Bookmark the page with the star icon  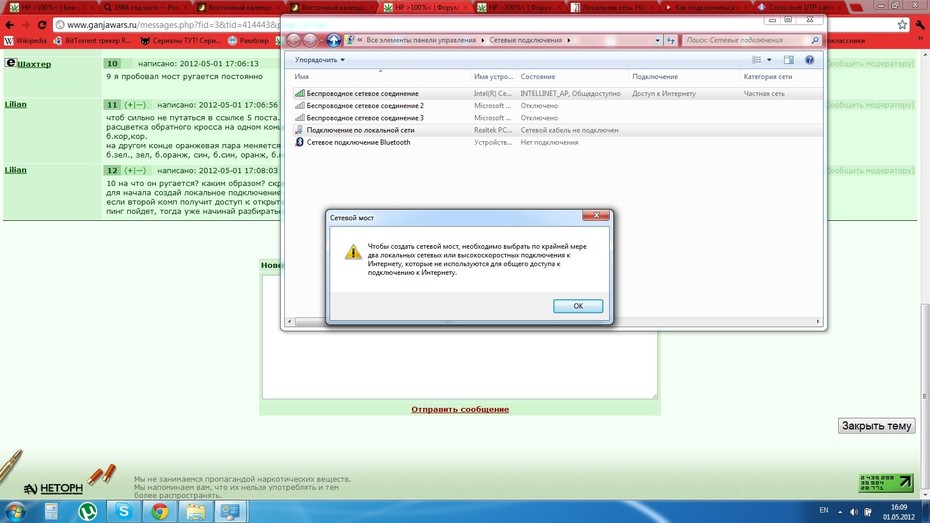click(x=902, y=25)
